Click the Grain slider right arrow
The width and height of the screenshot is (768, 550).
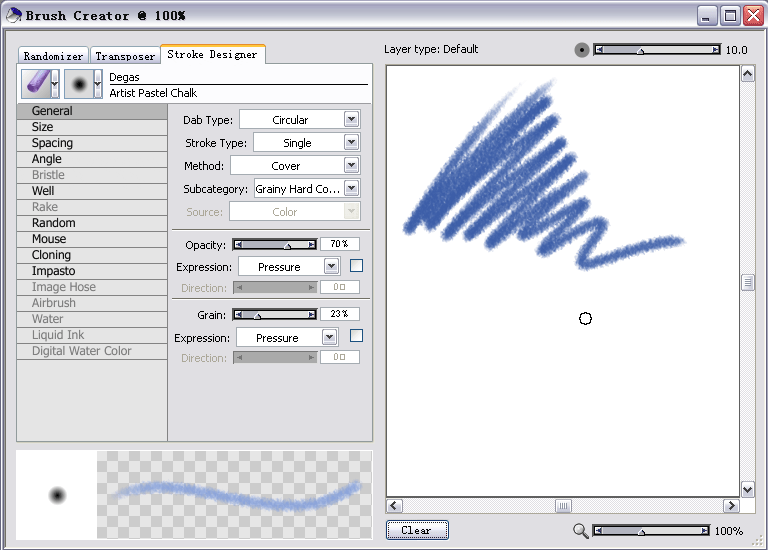pos(312,314)
